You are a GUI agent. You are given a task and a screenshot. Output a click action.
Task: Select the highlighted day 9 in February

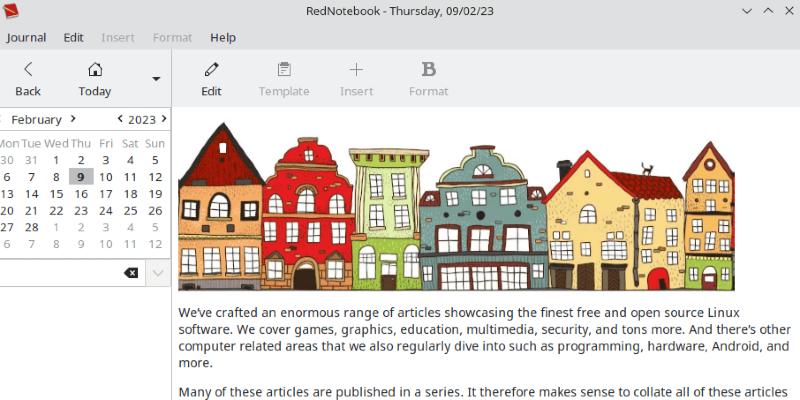tap(81, 177)
